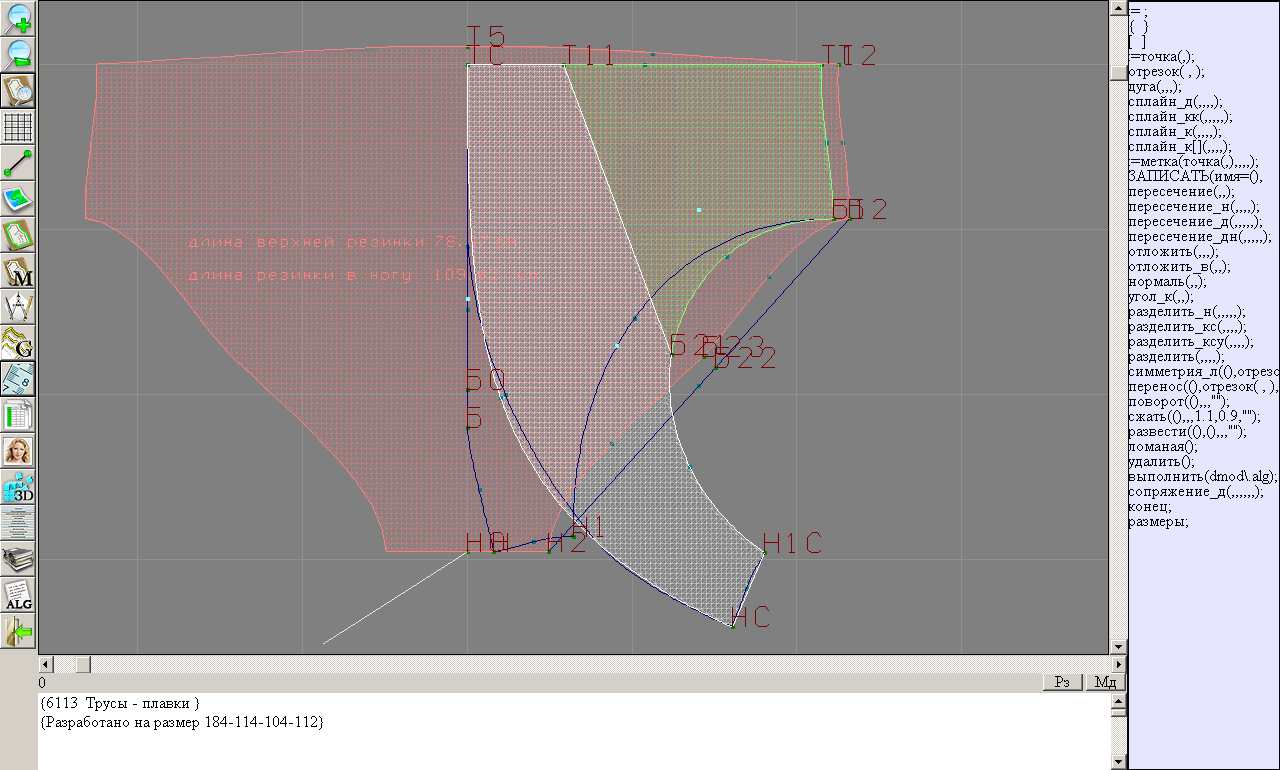Click the zoom out magnifier icon
Image resolution: width=1280 pixels, height=770 pixels.
[x=19, y=54]
